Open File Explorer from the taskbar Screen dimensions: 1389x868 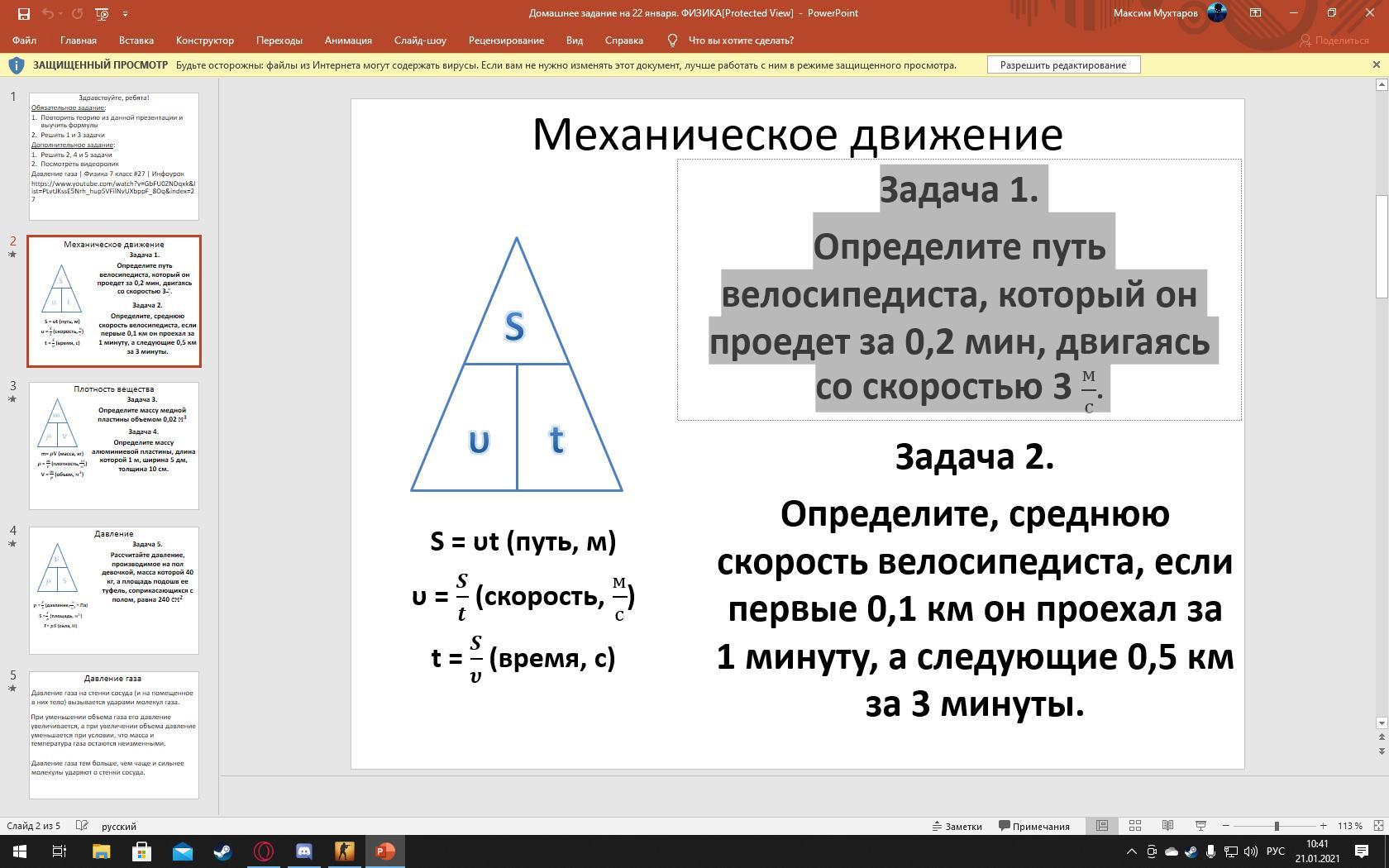[101, 851]
